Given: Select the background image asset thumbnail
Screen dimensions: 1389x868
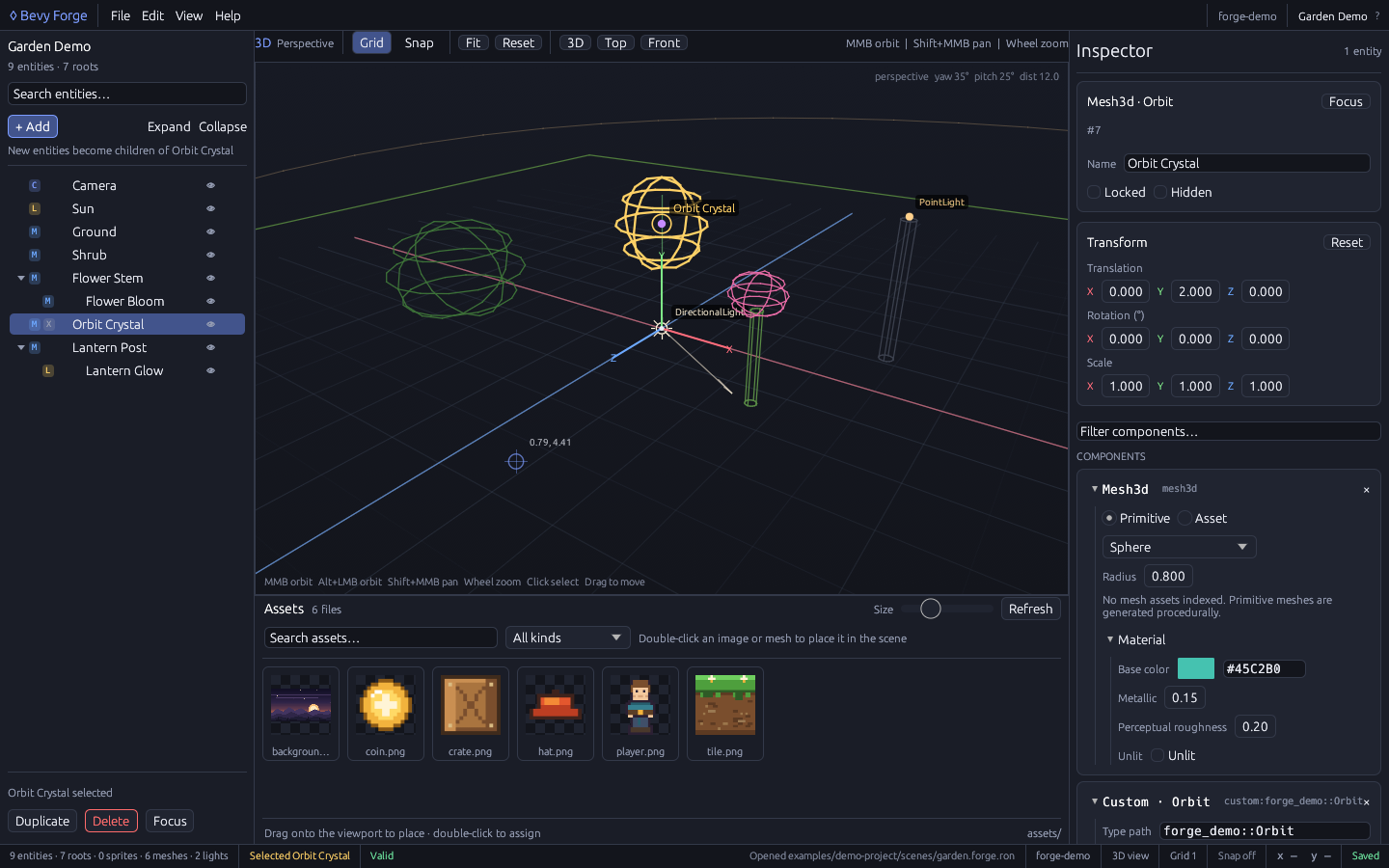Looking at the screenshot, I should point(301,714).
